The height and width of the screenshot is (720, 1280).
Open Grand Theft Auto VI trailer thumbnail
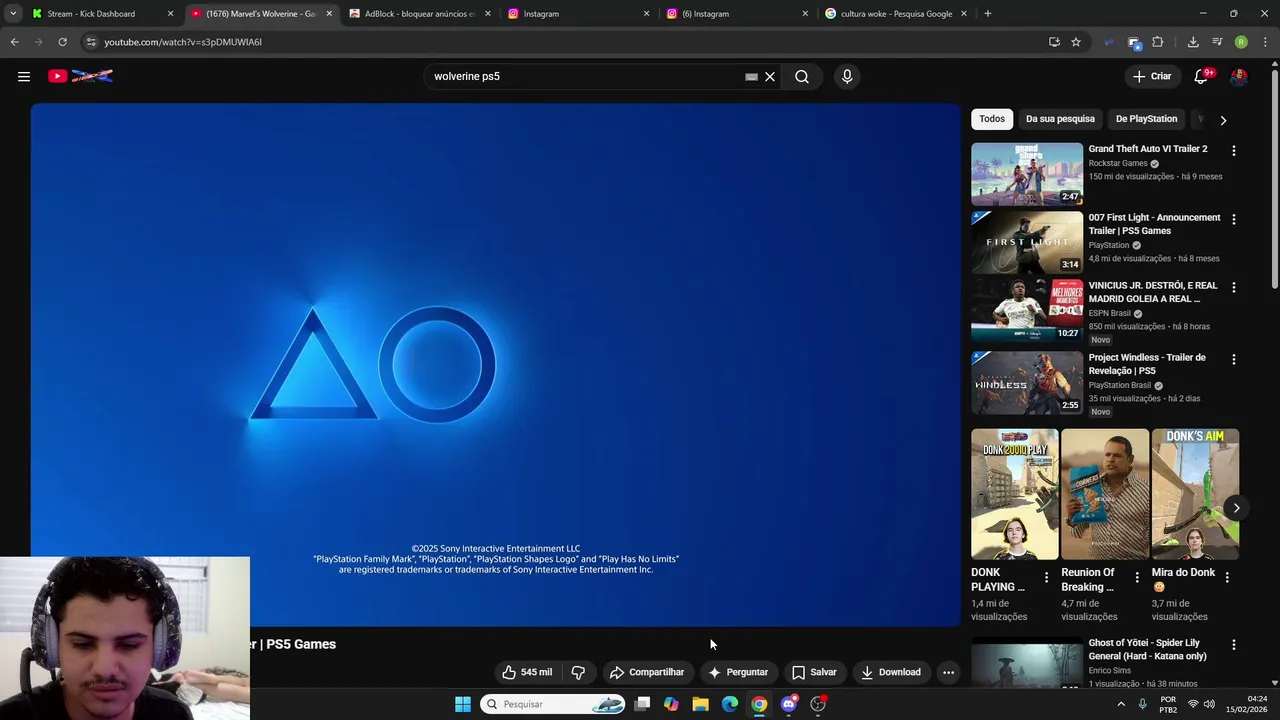pyautogui.click(x=1027, y=174)
